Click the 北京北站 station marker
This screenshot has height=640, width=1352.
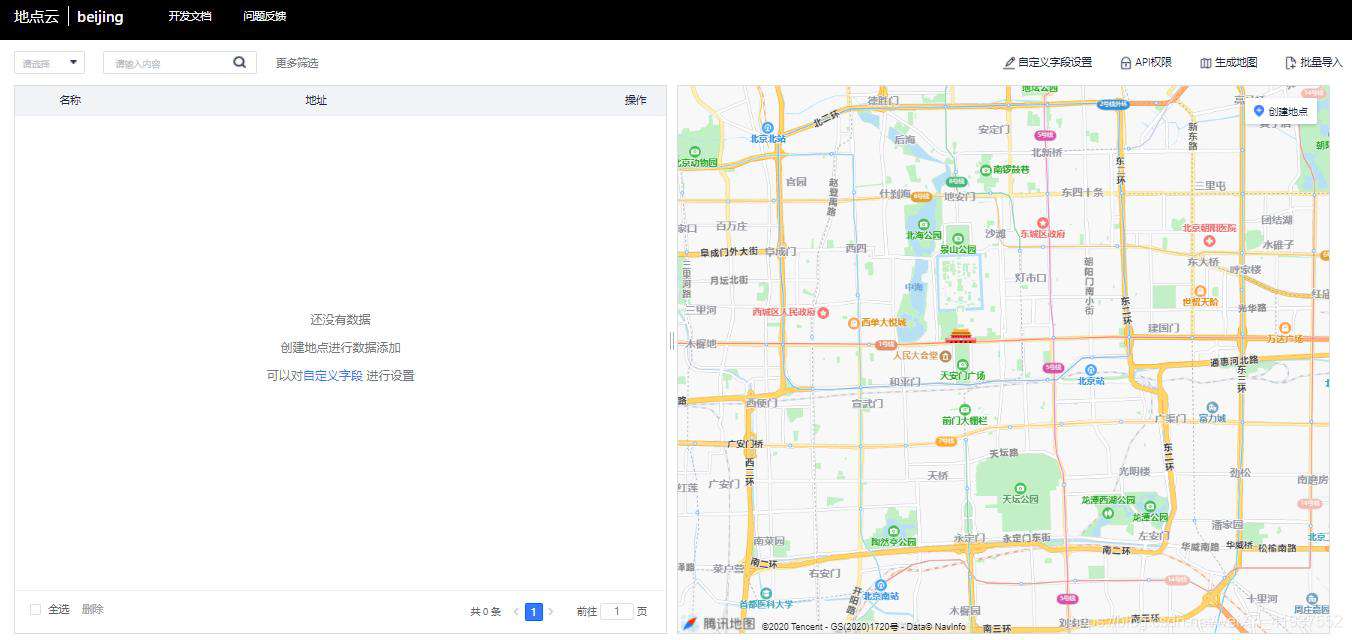click(768, 128)
